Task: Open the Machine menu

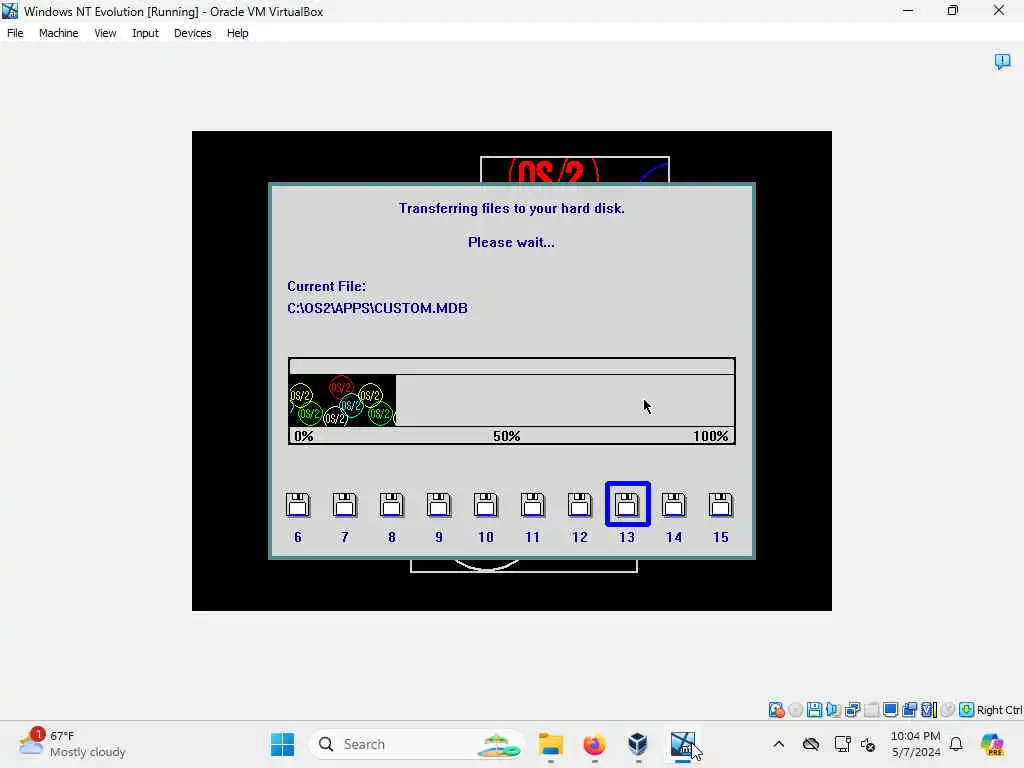Action: [x=58, y=33]
